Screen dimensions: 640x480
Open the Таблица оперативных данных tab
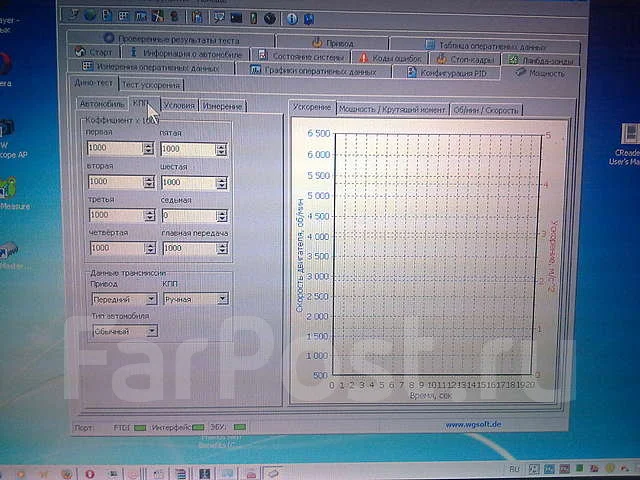[x=485, y=45]
